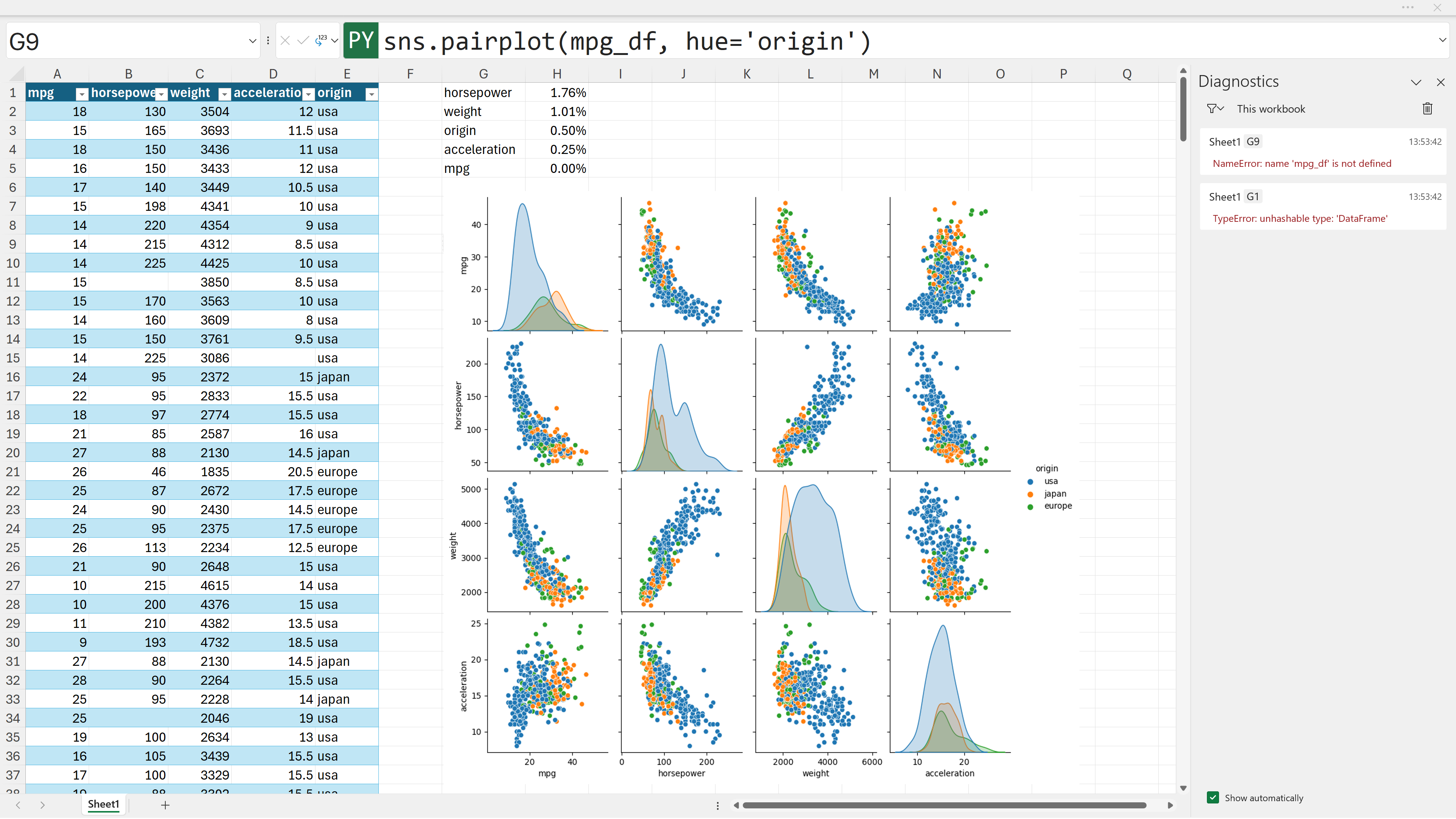Viewport: 1456px width, 819px height.
Task: Add a new sheet with plus icon
Action: (x=165, y=805)
